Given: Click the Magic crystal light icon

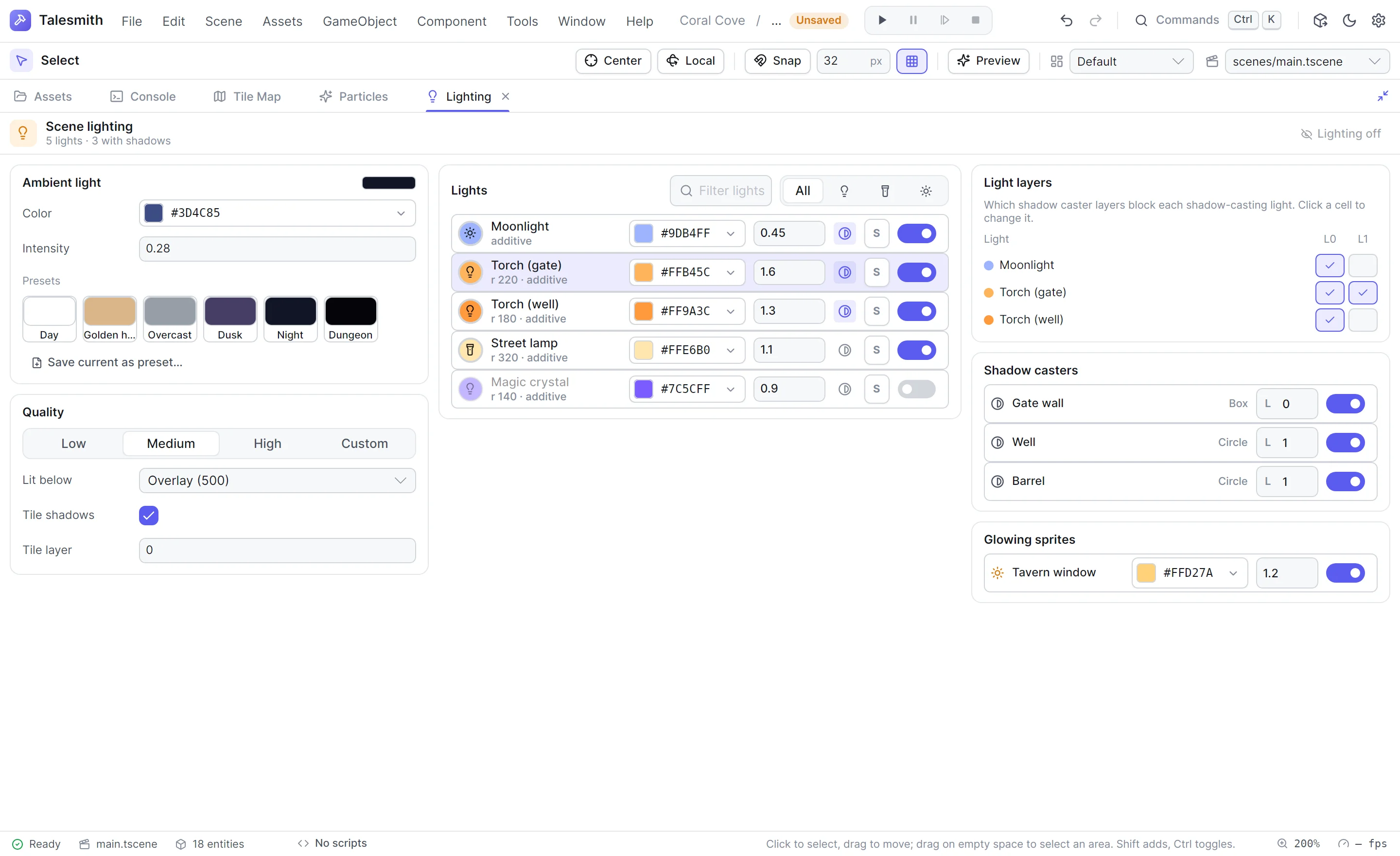Looking at the screenshot, I should 470,389.
